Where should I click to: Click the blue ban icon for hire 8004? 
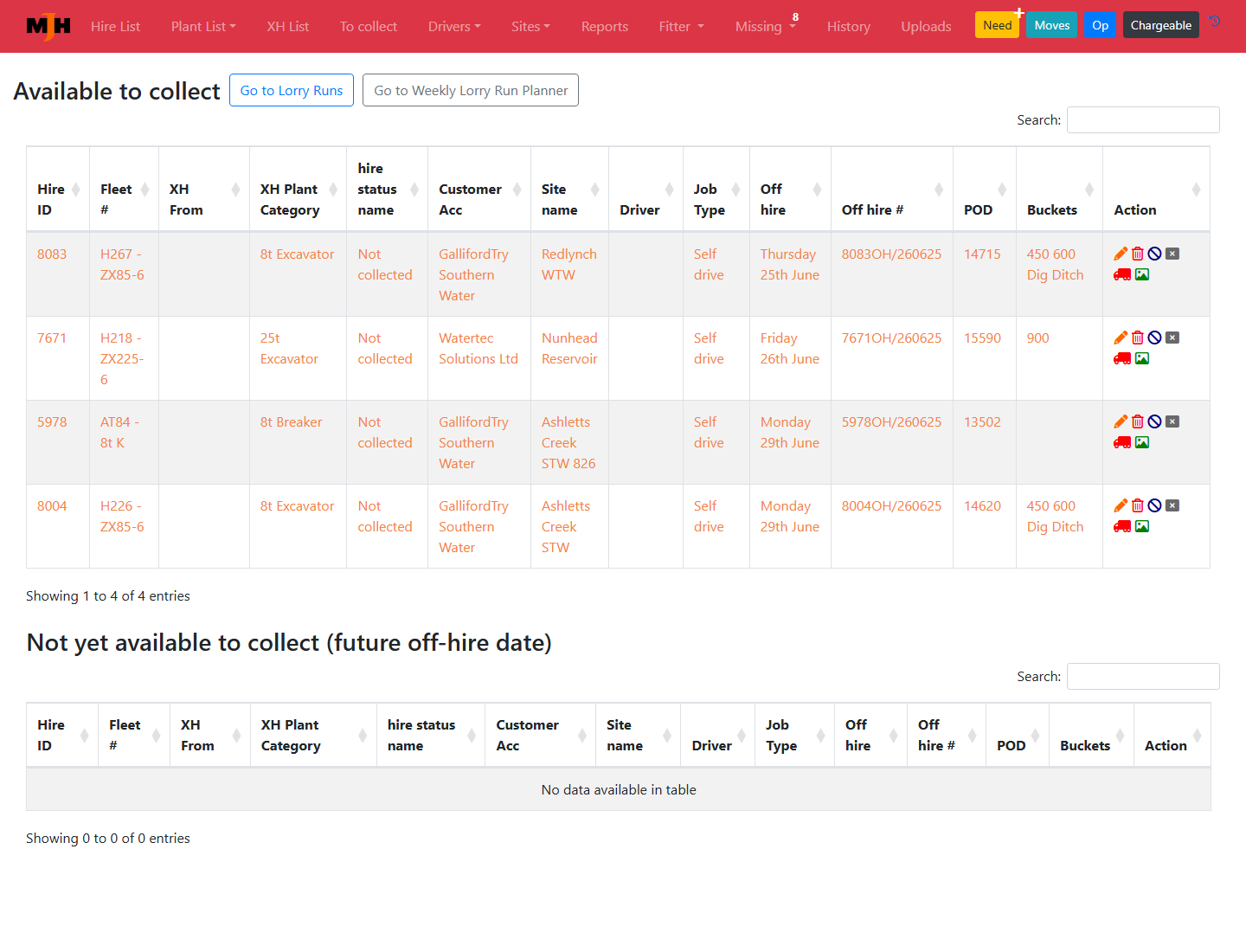1154,505
